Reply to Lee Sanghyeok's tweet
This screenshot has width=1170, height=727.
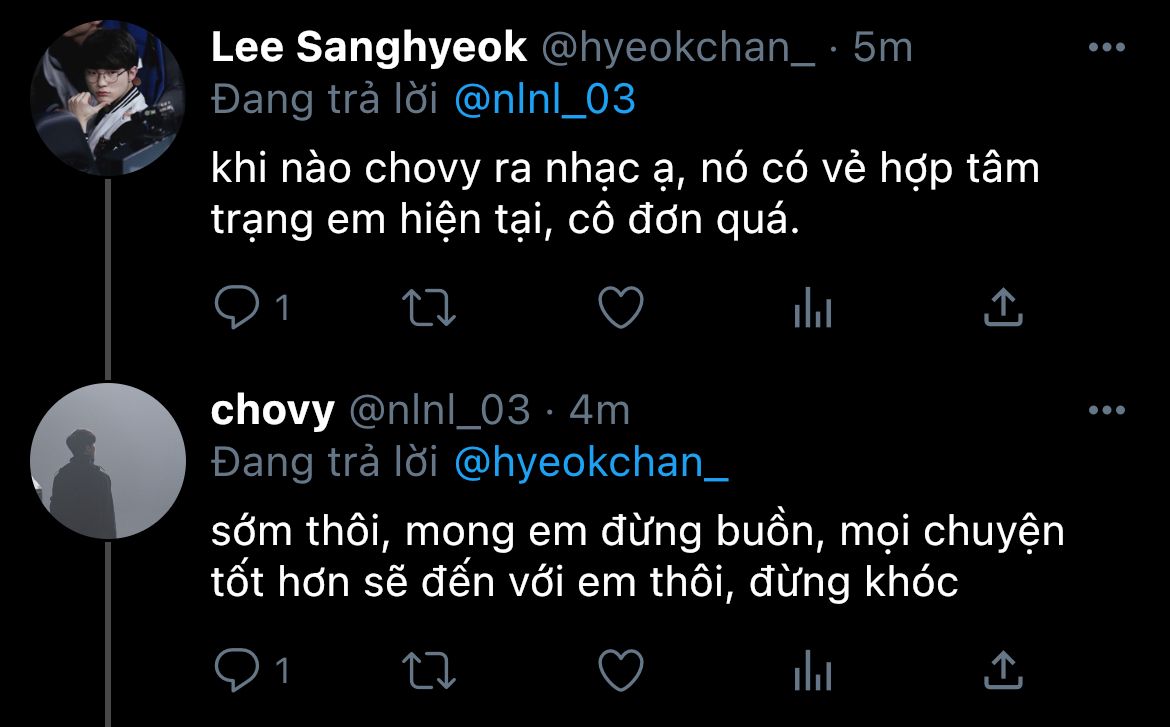(x=238, y=308)
